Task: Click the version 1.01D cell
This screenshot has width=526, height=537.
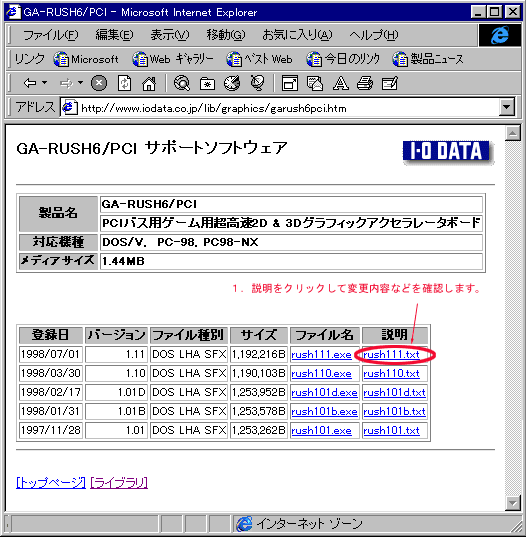Action: [116, 392]
